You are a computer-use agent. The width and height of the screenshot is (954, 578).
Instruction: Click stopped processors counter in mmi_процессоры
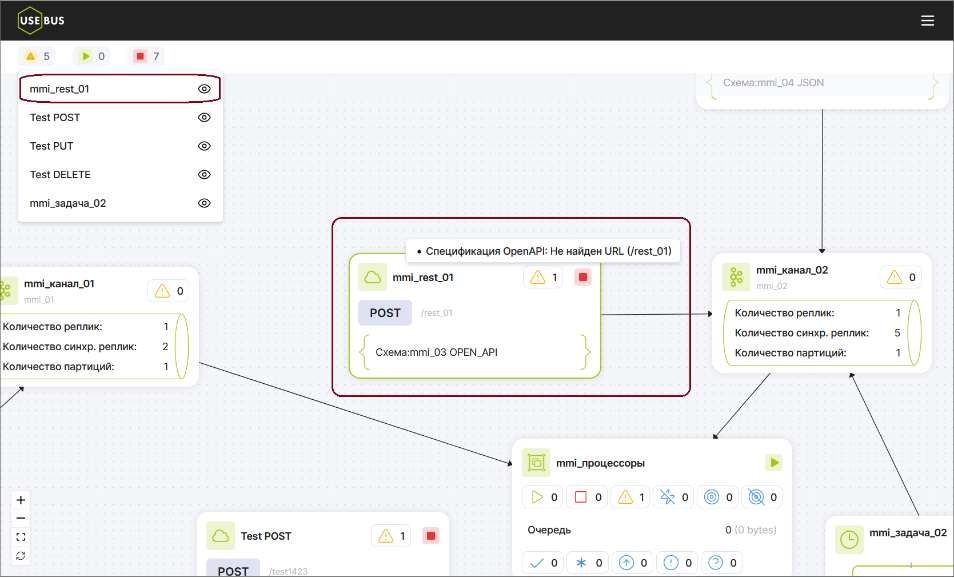[587, 497]
